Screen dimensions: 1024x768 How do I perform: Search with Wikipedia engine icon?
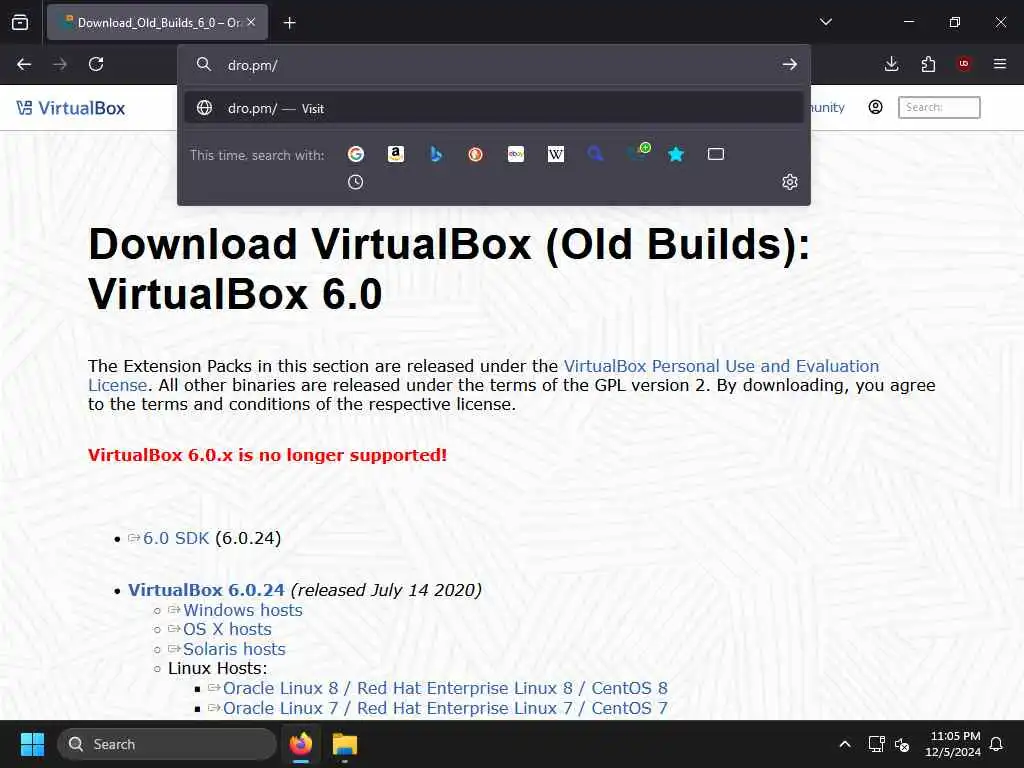[x=556, y=154]
